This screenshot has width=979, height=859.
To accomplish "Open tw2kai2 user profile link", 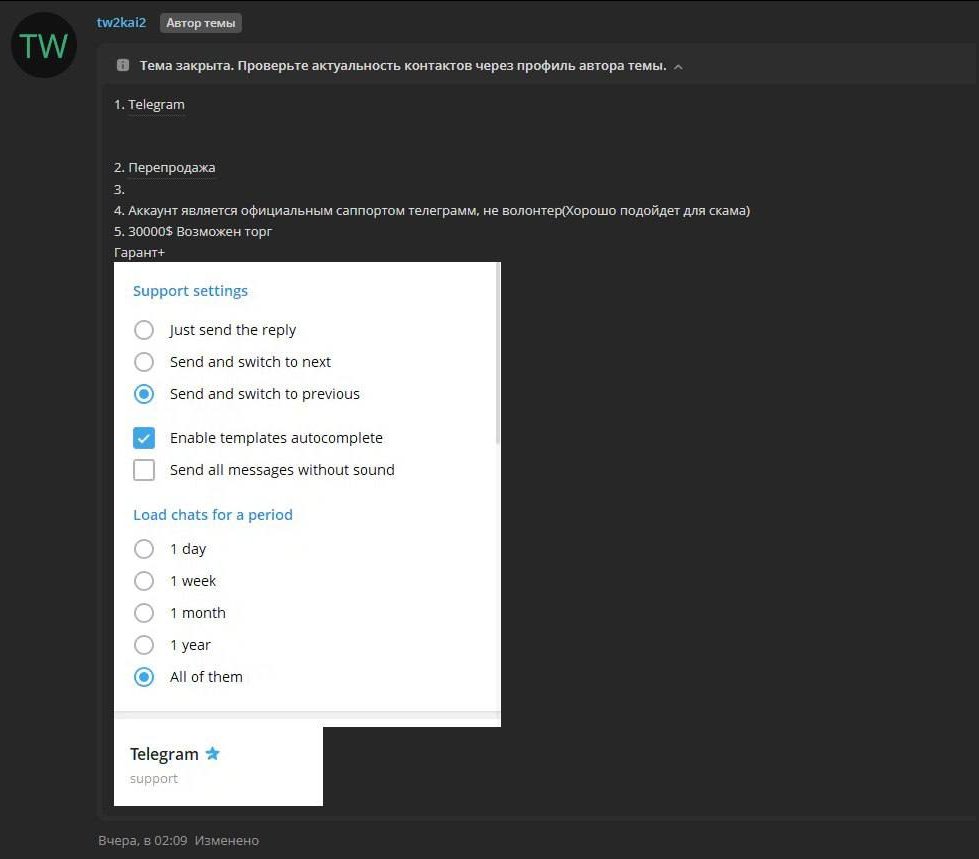I will tap(121, 22).
